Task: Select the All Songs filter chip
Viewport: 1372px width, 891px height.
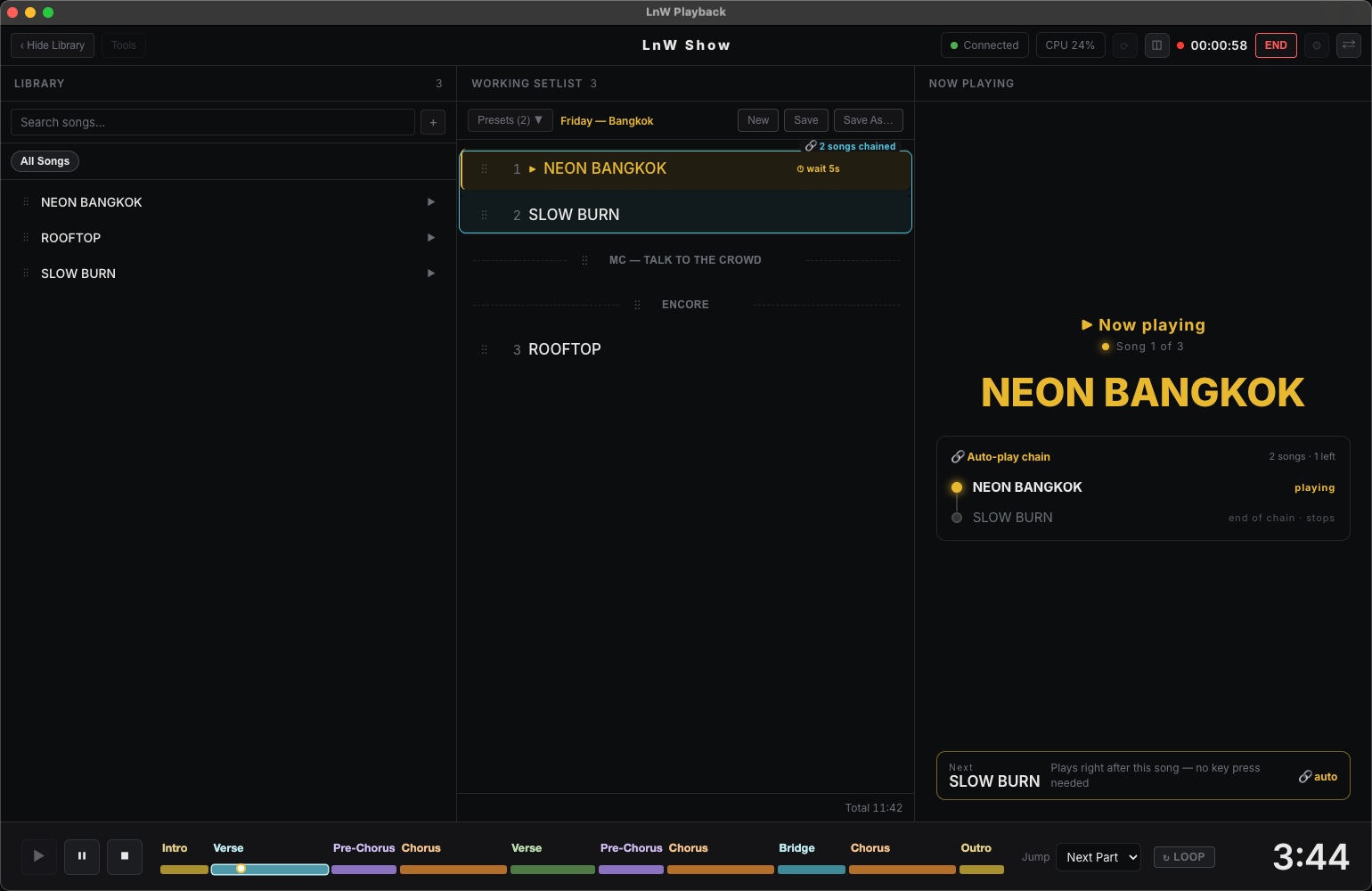Action: [x=45, y=161]
